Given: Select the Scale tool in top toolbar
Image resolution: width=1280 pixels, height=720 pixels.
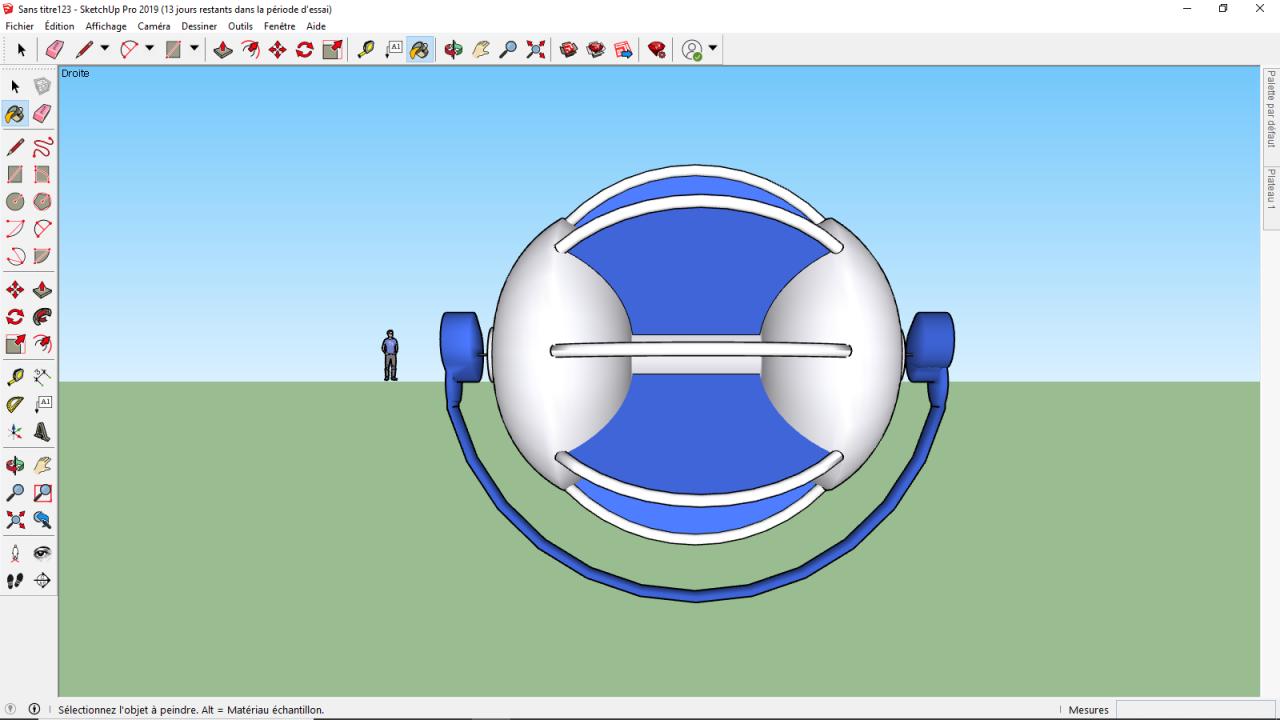Looking at the screenshot, I should (332, 49).
